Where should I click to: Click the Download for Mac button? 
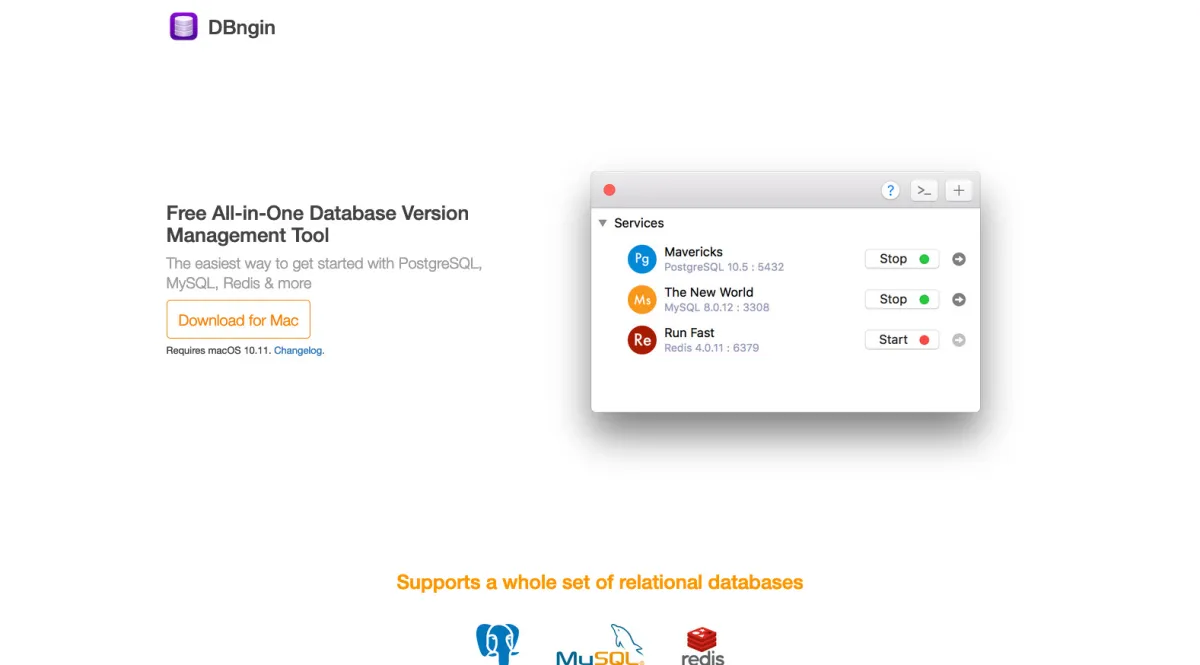[x=238, y=320]
